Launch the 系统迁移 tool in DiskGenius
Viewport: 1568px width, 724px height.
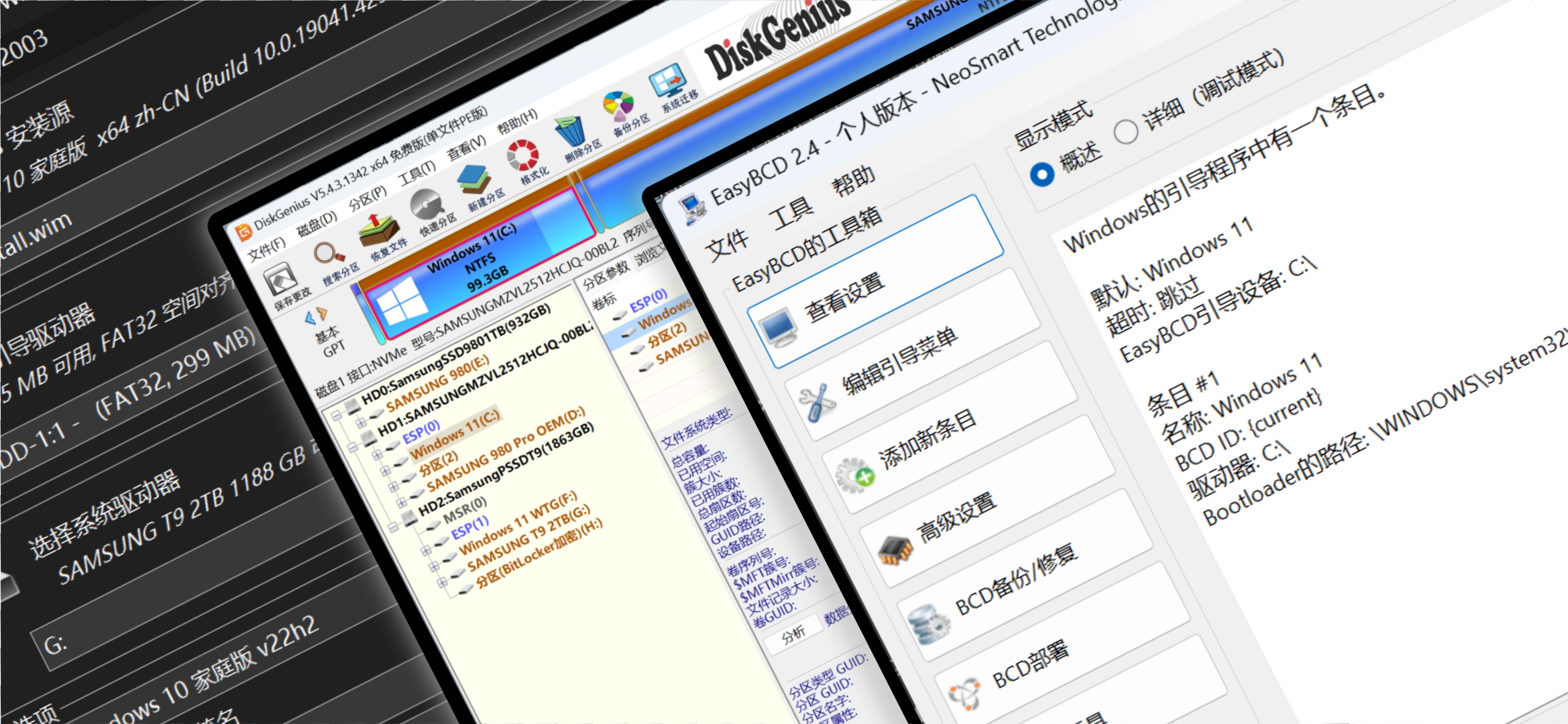[668, 81]
